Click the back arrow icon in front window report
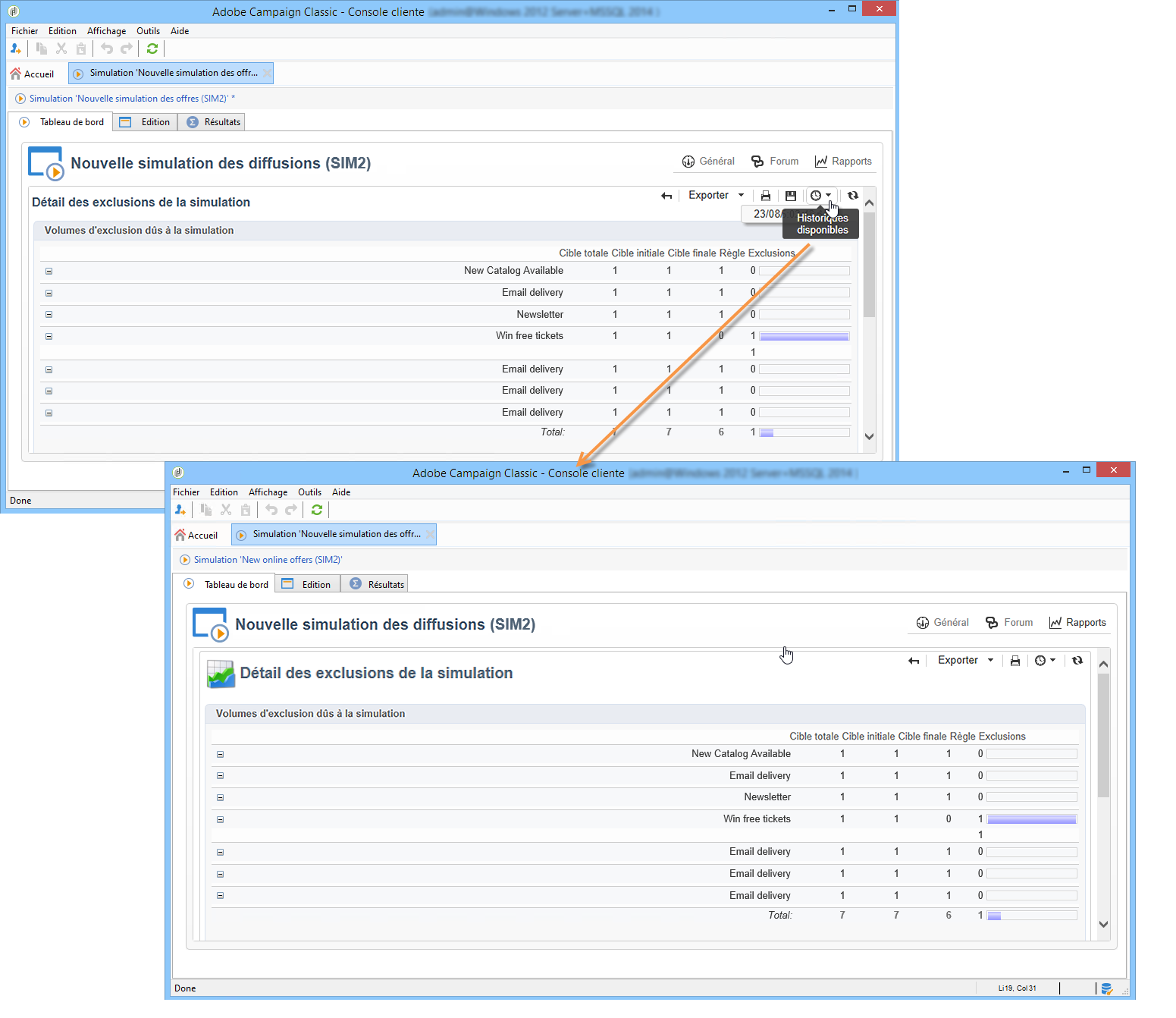1176x1018 pixels. tap(914, 661)
